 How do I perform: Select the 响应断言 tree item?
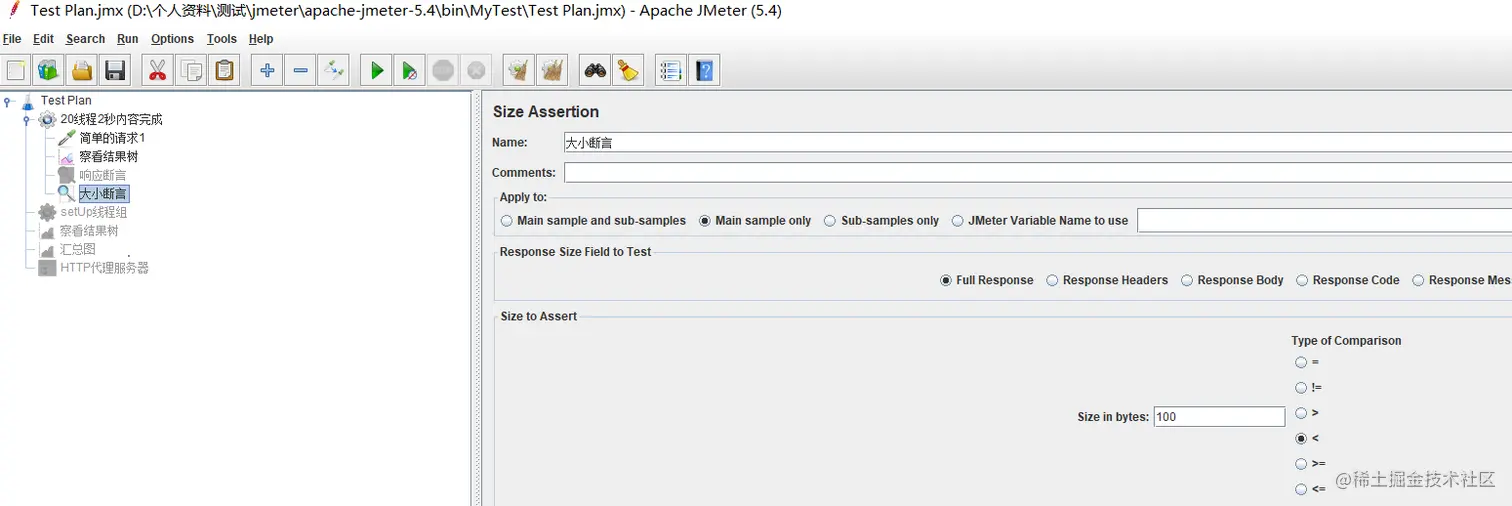102,175
